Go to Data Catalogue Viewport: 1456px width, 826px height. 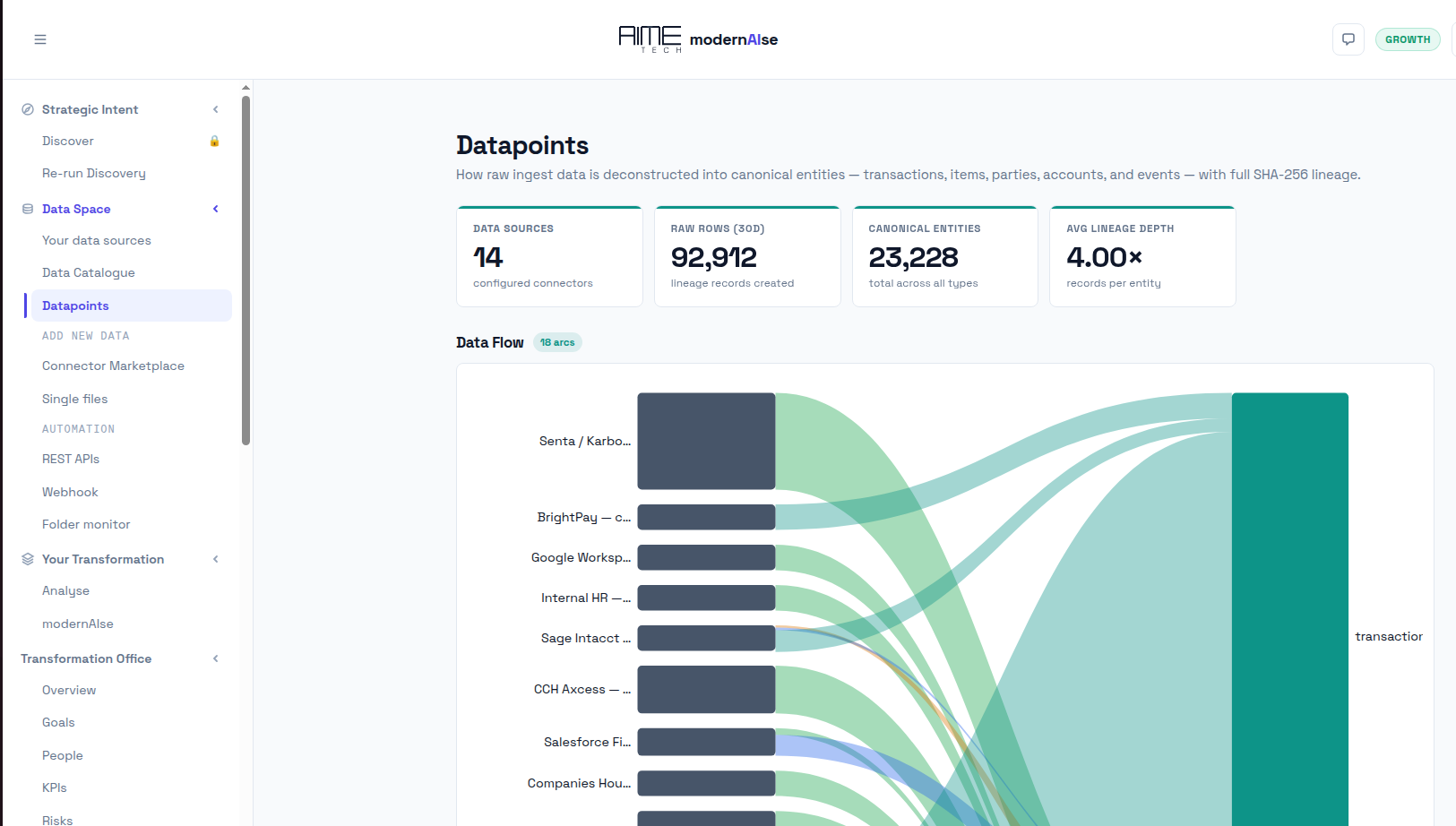tap(89, 272)
